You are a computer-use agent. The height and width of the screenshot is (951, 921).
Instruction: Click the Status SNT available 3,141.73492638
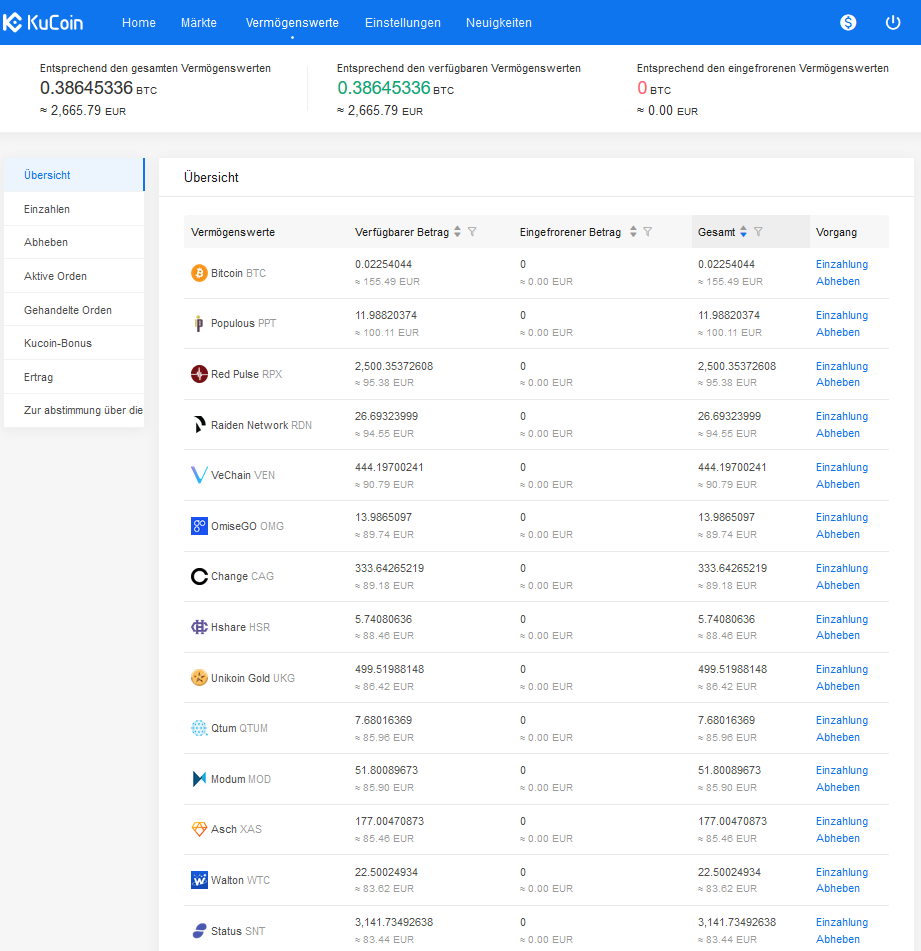[394, 922]
